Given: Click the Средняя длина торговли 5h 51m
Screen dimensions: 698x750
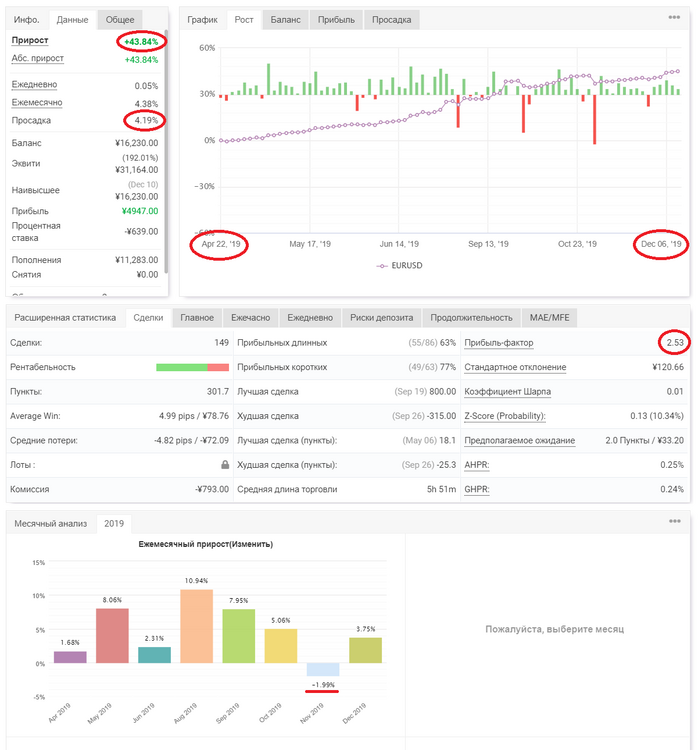Looking at the screenshot, I should (441, 489).
